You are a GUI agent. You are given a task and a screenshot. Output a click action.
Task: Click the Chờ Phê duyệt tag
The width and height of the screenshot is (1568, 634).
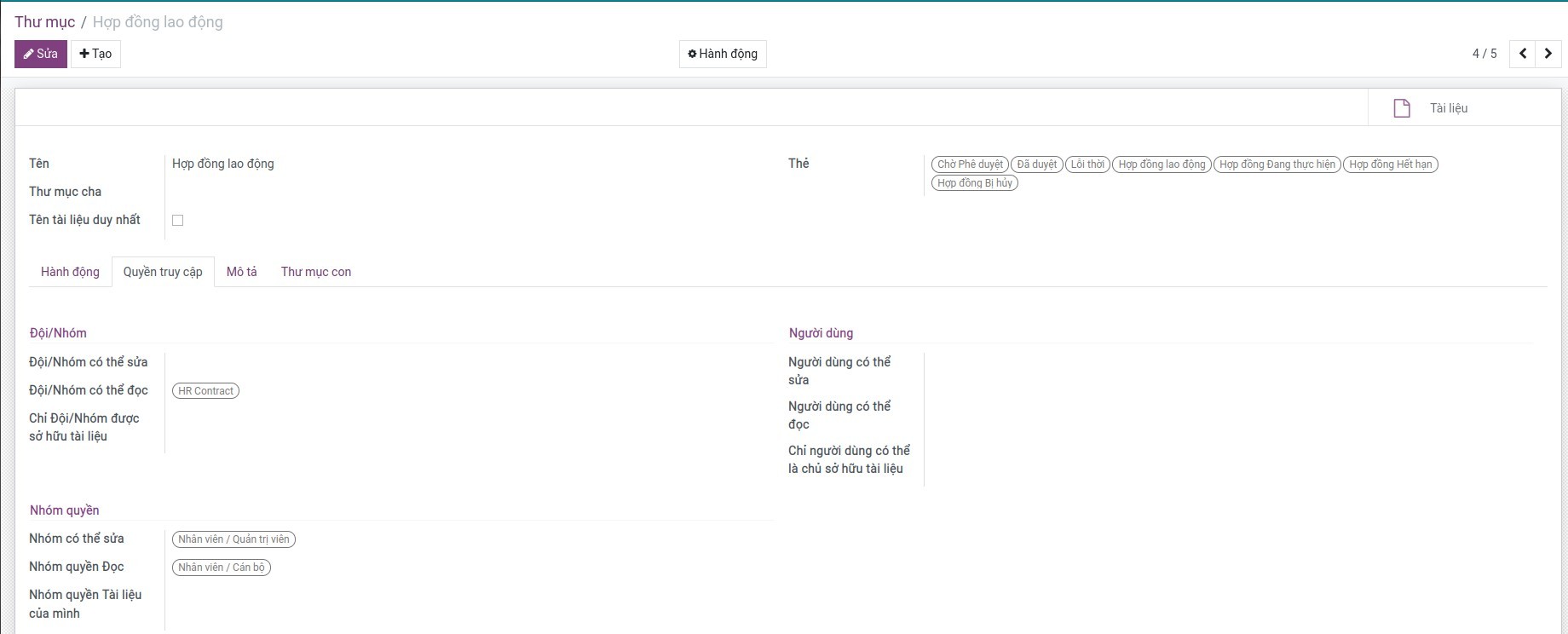pos(970,164)
